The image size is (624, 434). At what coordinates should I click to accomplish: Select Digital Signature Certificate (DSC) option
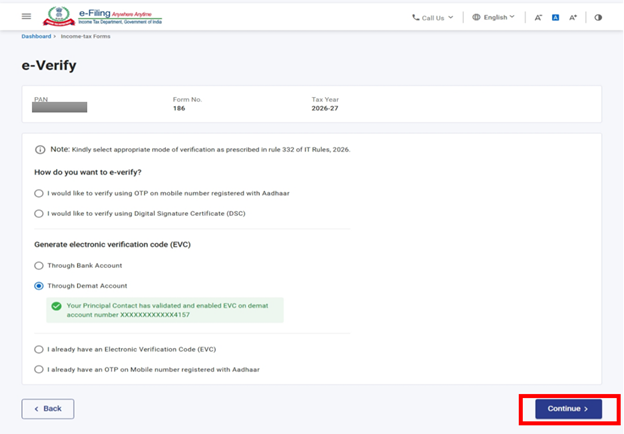click(39, 213)
